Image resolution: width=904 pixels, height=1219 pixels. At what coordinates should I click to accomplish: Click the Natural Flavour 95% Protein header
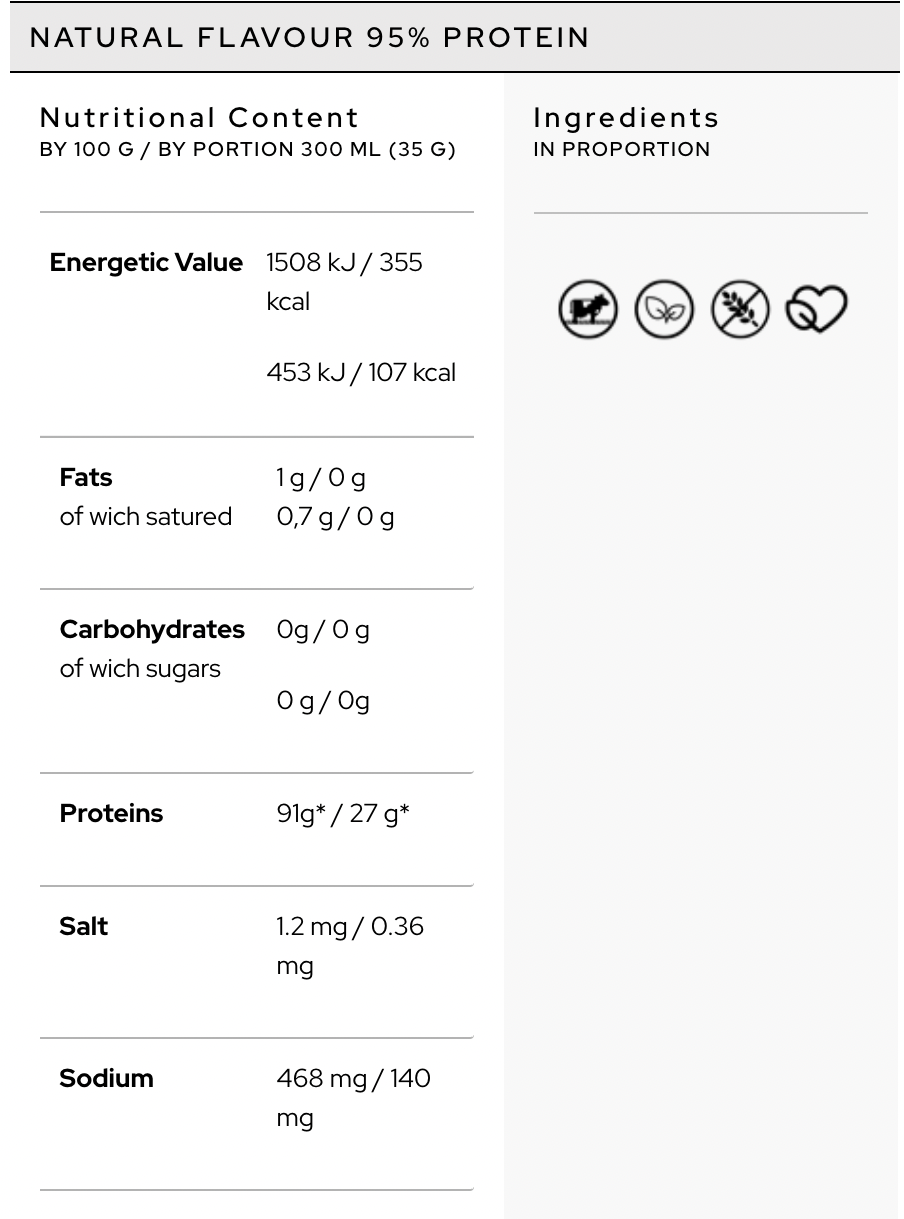point(310,38)
